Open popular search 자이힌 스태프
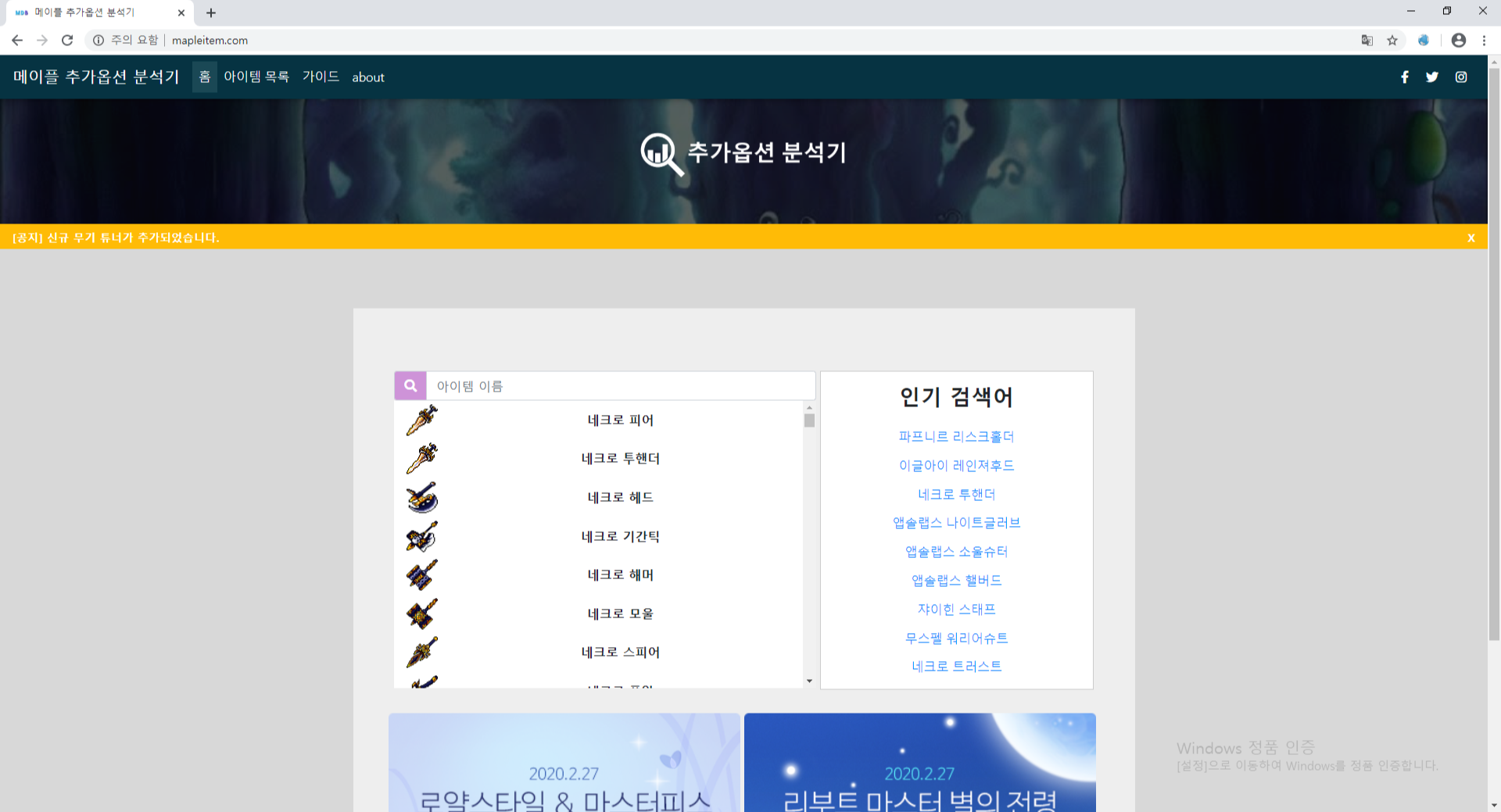1501x812 pixels. pos(956,609)
